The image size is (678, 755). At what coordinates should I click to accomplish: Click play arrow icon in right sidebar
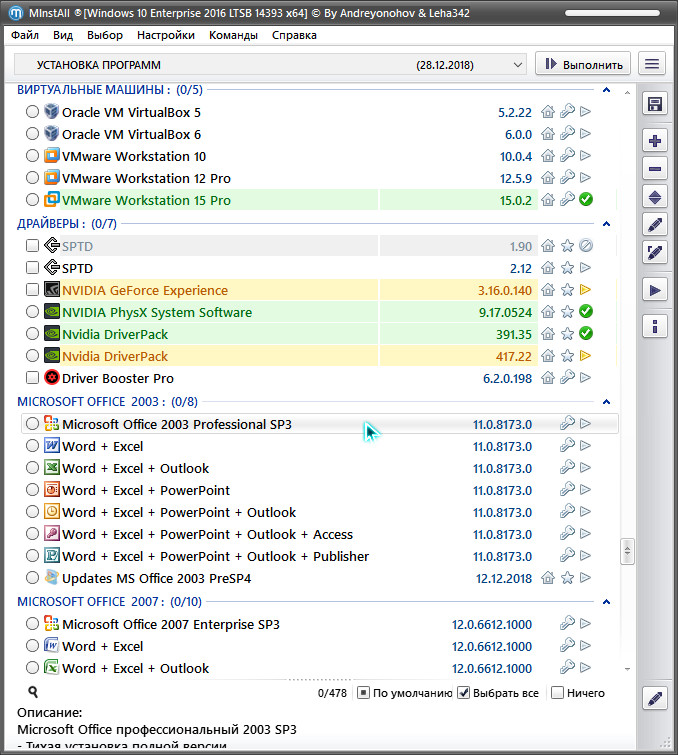[655, 289]
